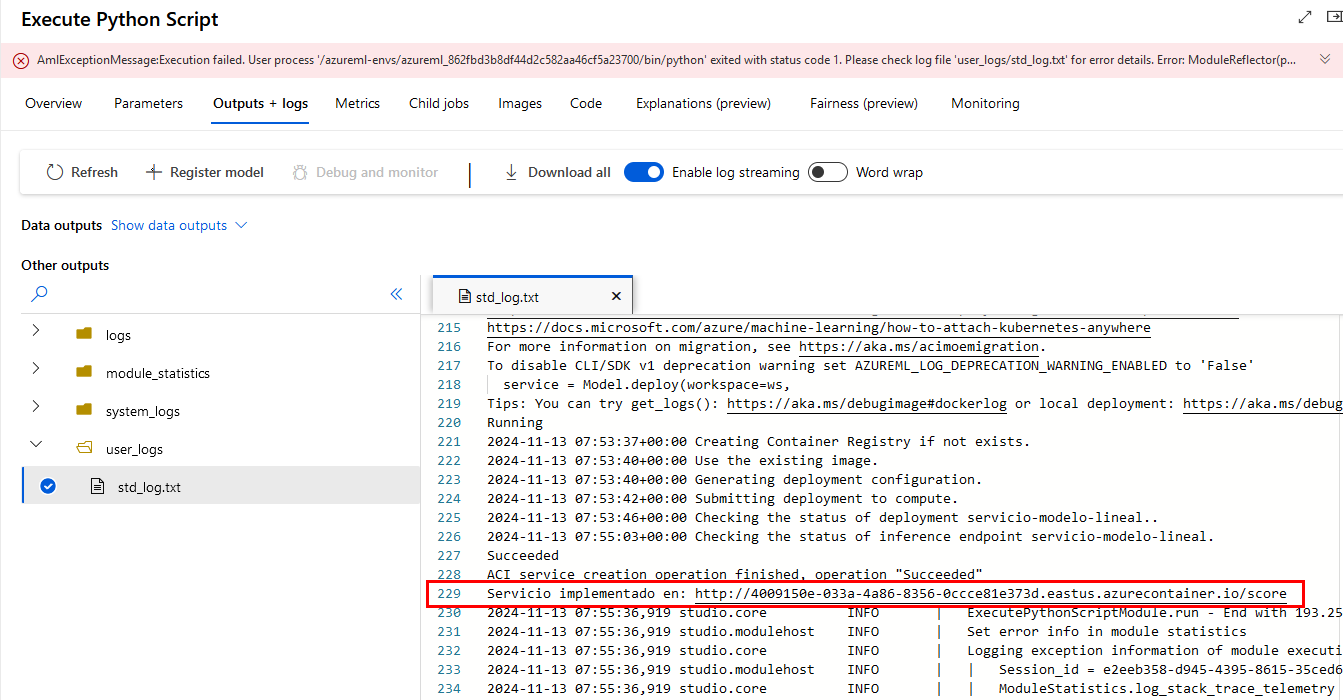Click the expand fullscreen arrow icon
Image resolution: width=1343 pixels, height=700 pixels.
1304,17
